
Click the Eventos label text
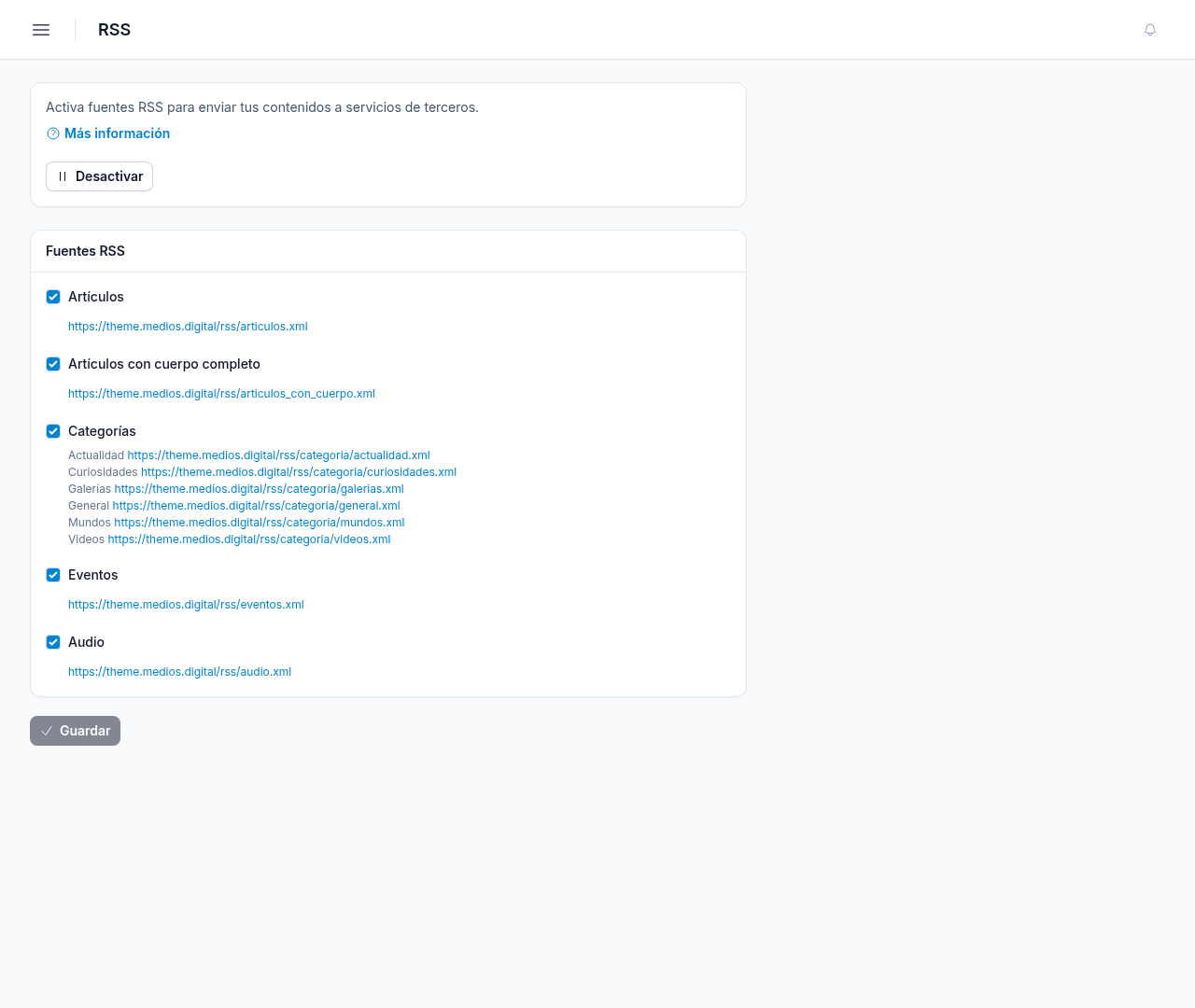[93, 575]
